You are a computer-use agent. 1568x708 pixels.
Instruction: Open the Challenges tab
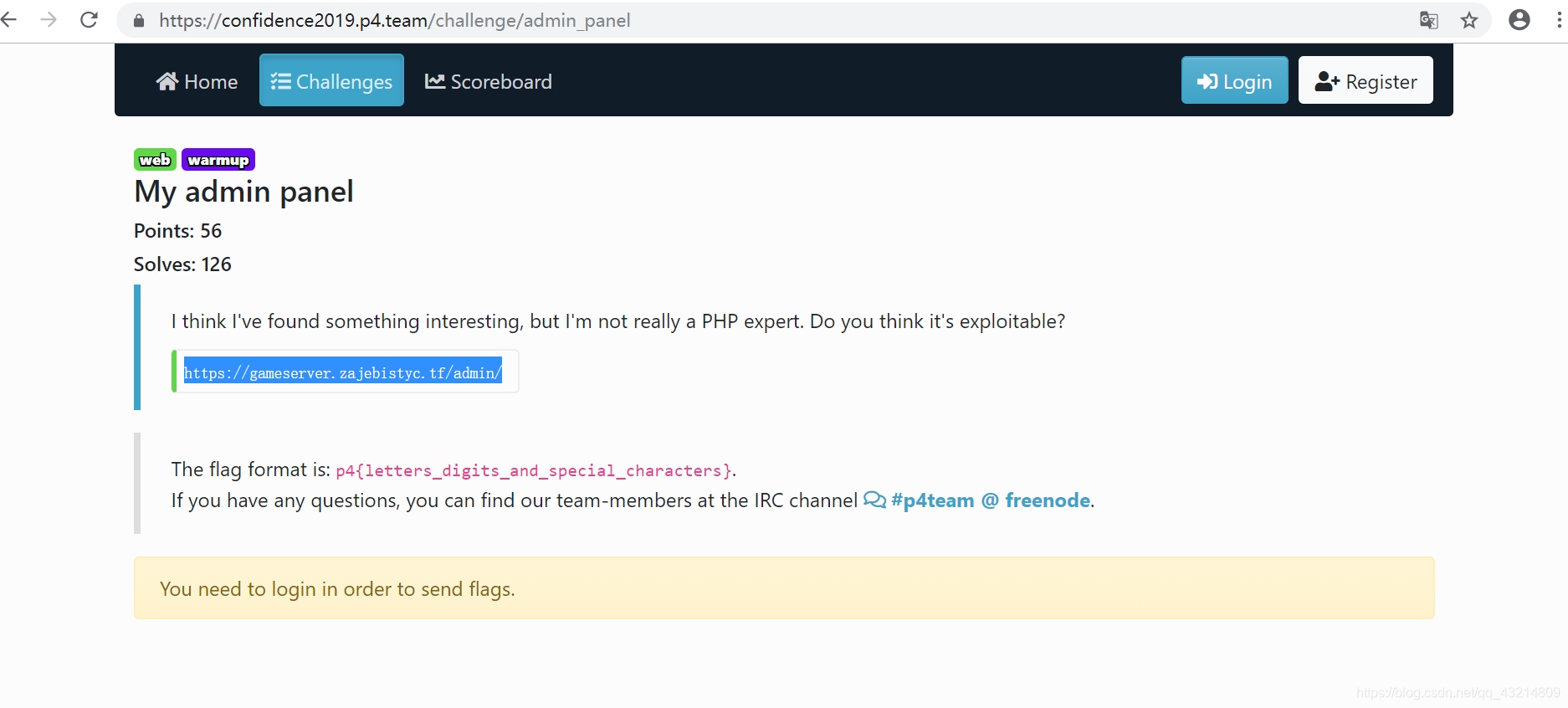(x=331, y=80)
